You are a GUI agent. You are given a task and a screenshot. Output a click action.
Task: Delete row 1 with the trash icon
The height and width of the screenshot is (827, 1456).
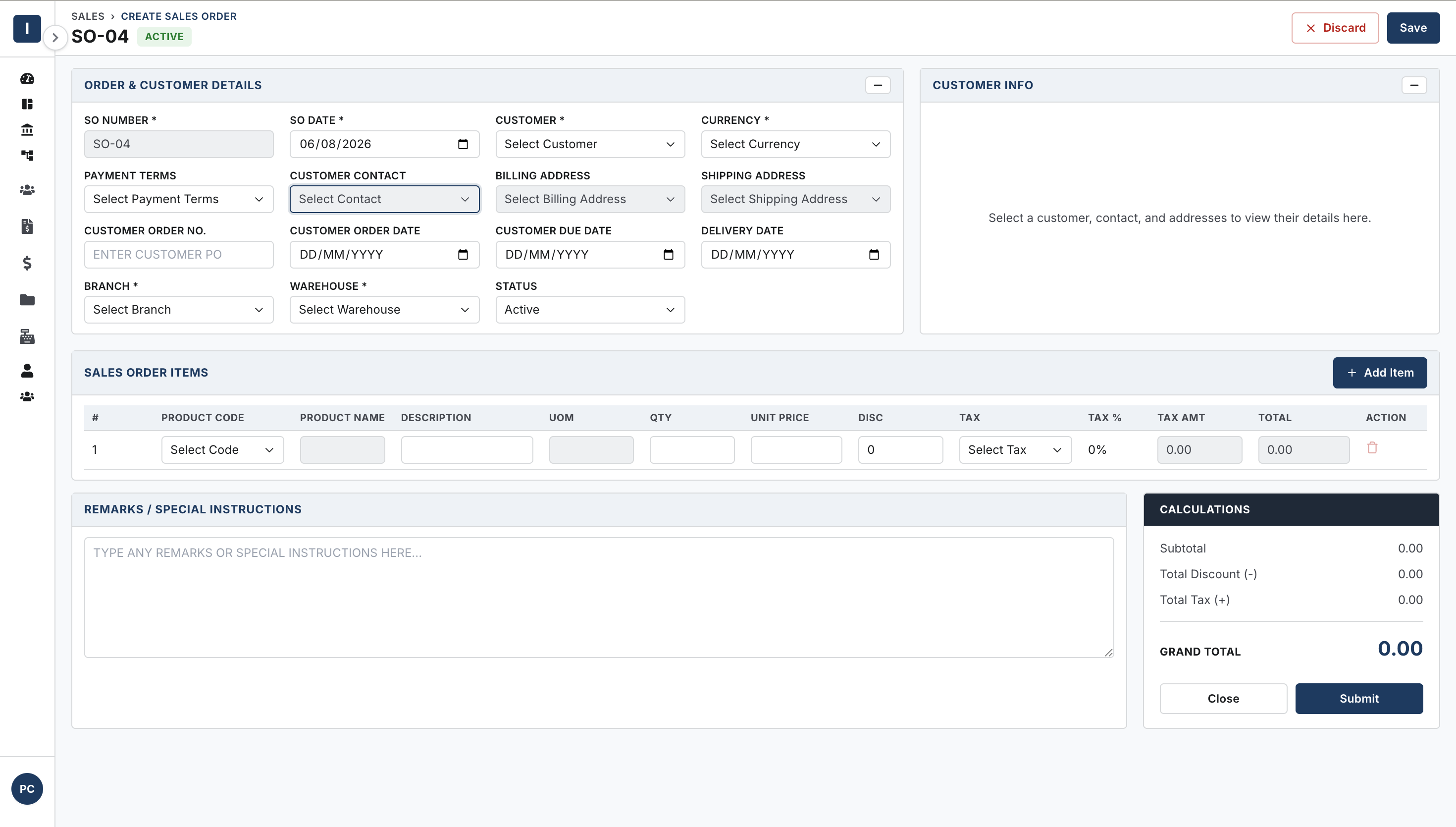[1372, 447]
